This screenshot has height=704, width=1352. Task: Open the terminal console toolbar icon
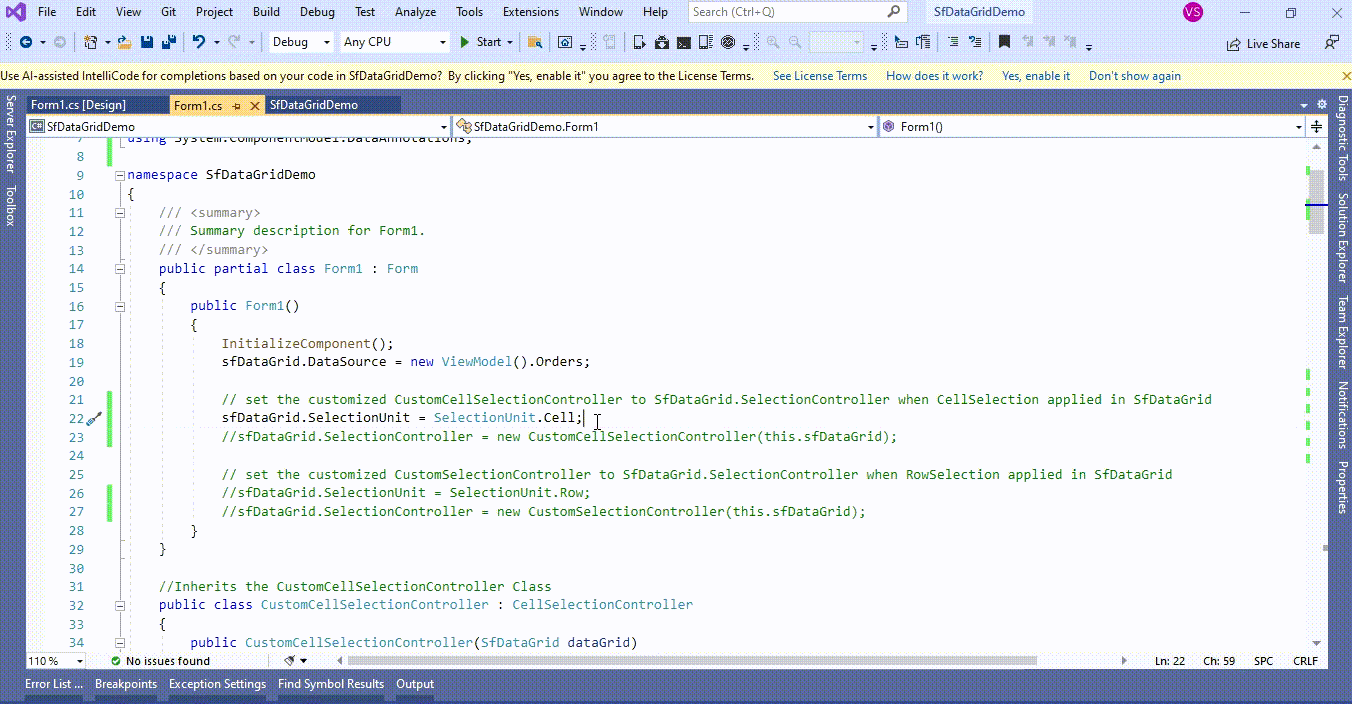(684, 42)
